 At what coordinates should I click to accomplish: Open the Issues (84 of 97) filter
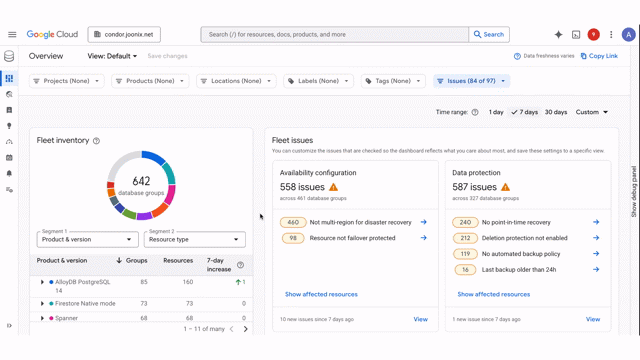471,81
